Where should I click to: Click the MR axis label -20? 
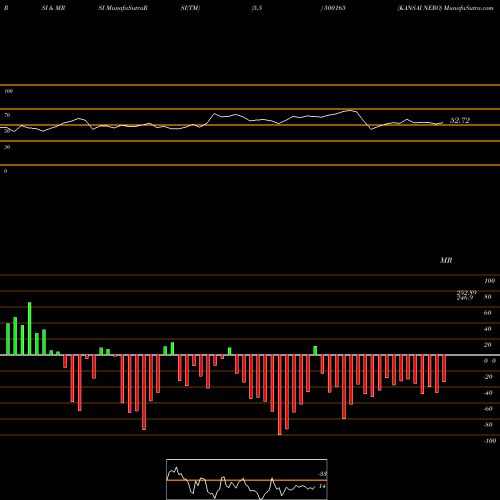(x=488, y=377)
